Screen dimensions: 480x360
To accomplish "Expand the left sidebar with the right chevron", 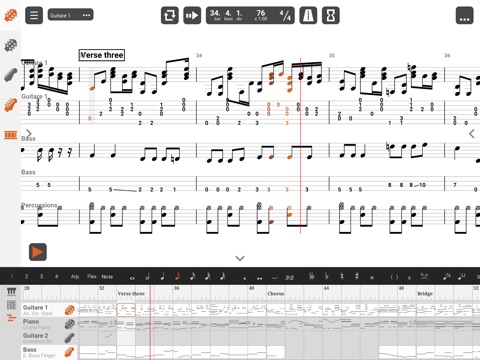I will click(x=29, y=134).
